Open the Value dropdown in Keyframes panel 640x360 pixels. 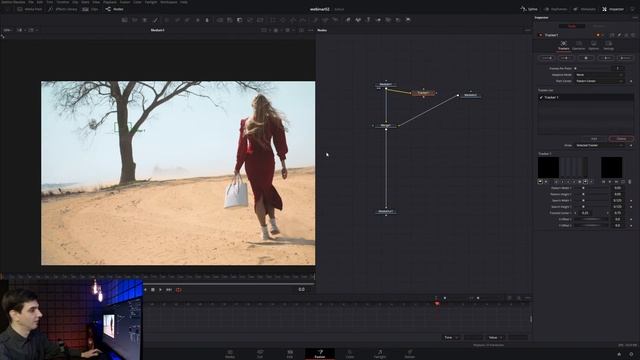[x=496, y=338]
